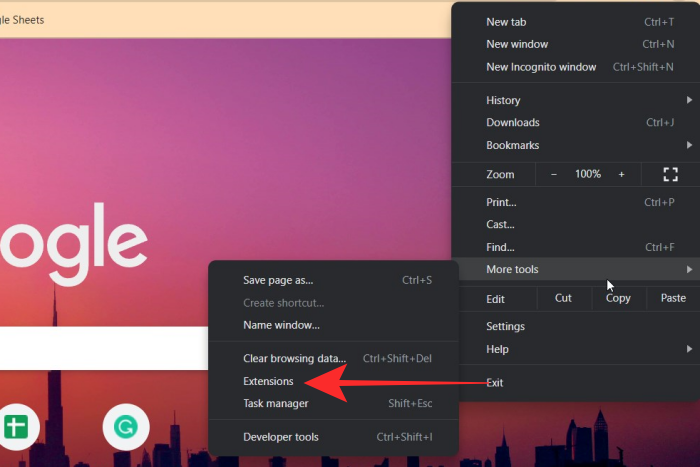Click the Paste button in Edit row
This screenshot has width=700, height=467.
tap(673, 298)
